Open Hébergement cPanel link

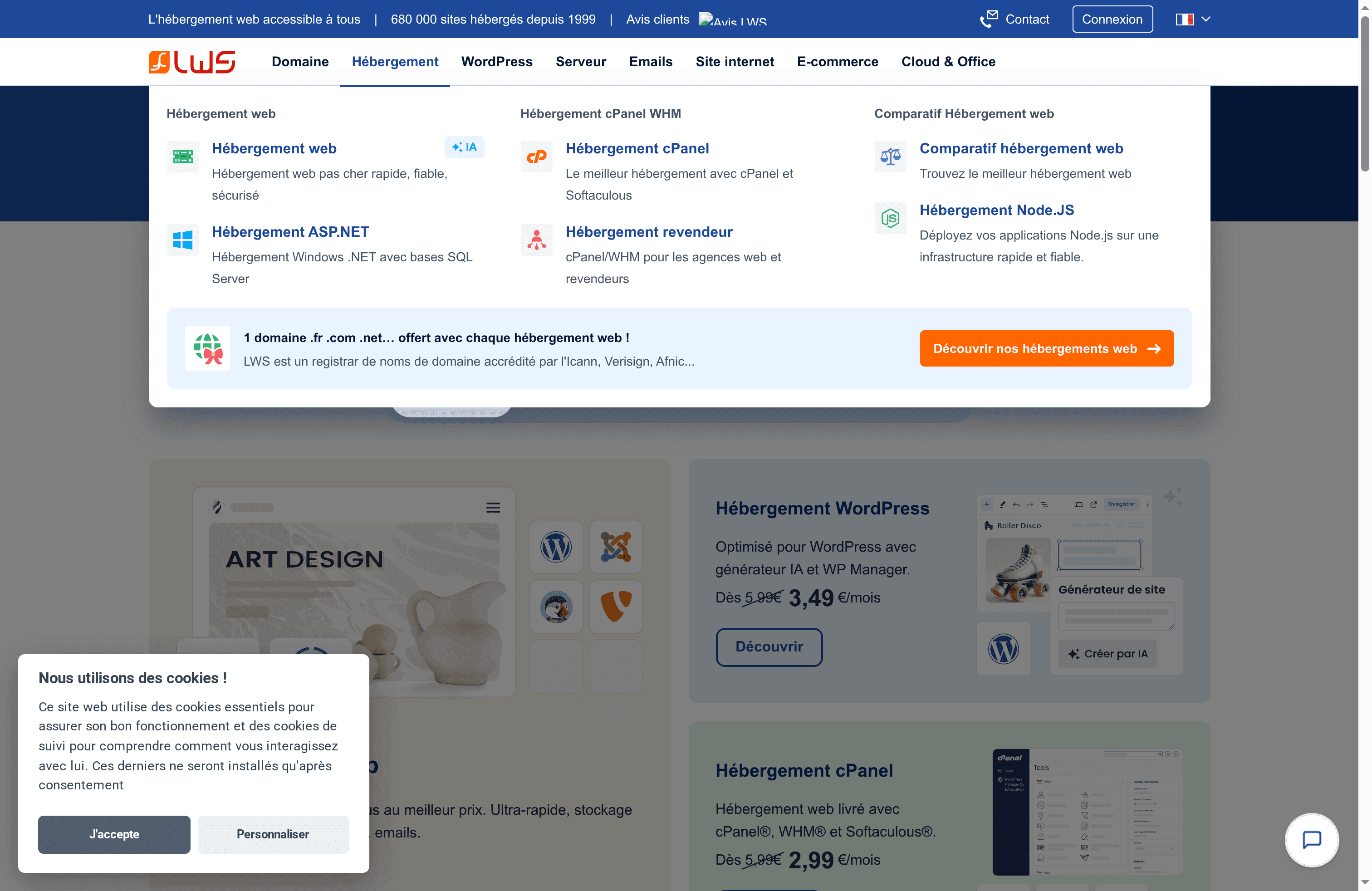637,148
